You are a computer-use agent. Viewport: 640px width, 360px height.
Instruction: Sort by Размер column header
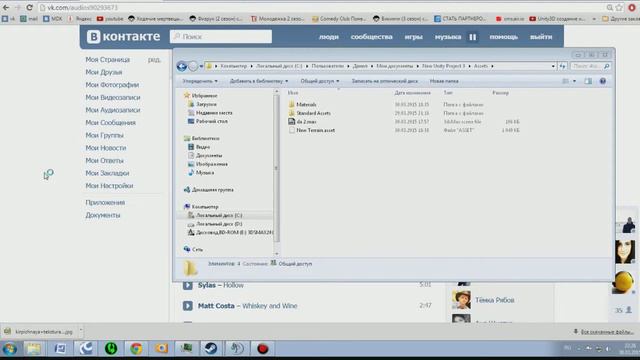(500, 93)
